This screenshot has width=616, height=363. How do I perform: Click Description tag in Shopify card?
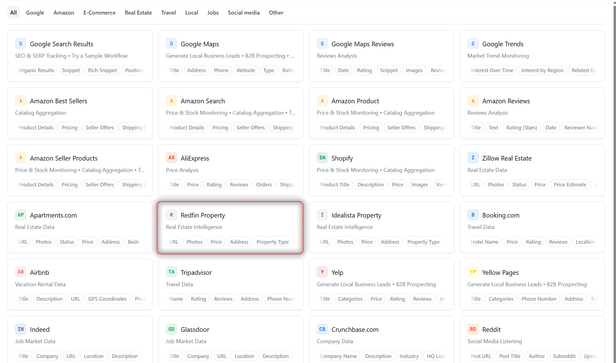370,185
